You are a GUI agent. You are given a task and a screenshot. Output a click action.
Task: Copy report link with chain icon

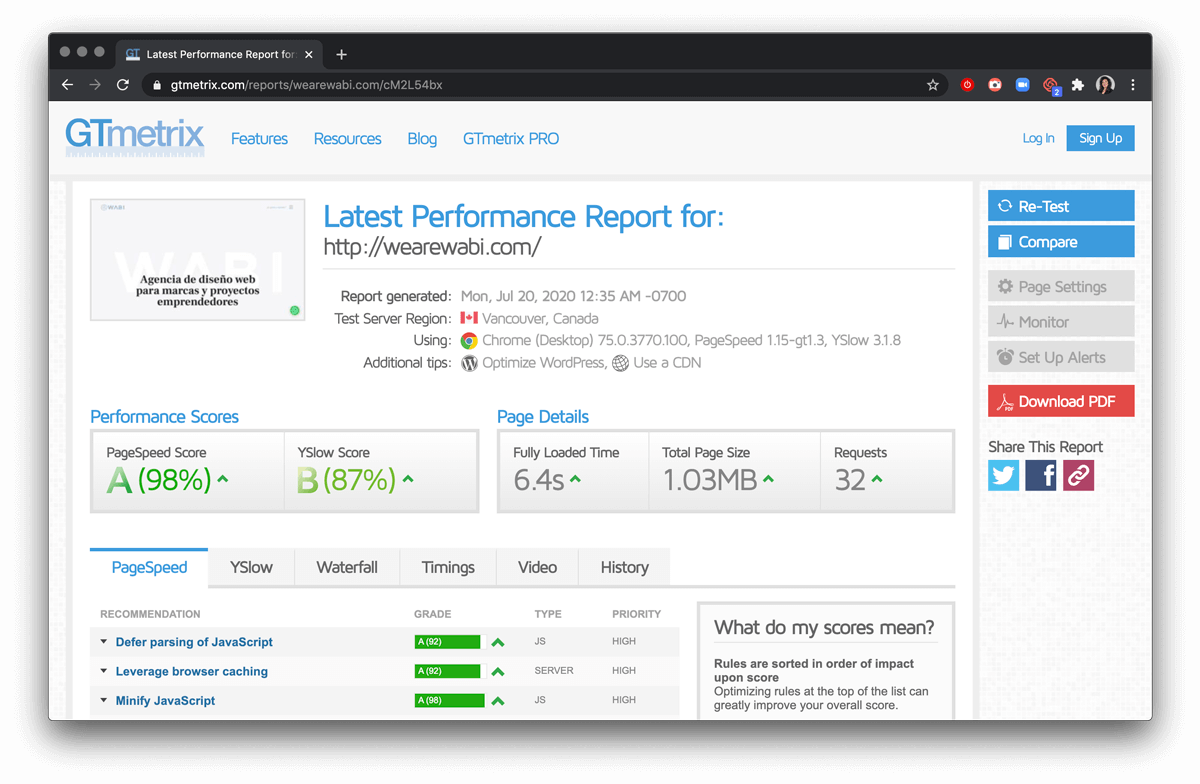click(x=1078, y=475)
